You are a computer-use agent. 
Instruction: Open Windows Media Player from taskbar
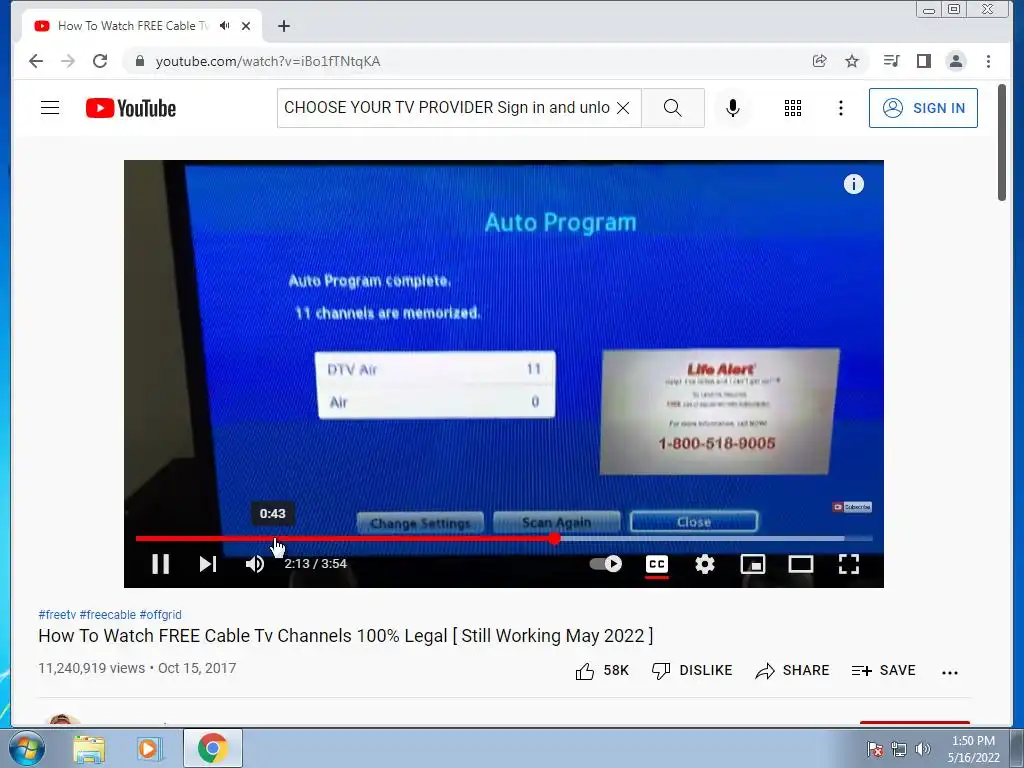tap(149, 748)
